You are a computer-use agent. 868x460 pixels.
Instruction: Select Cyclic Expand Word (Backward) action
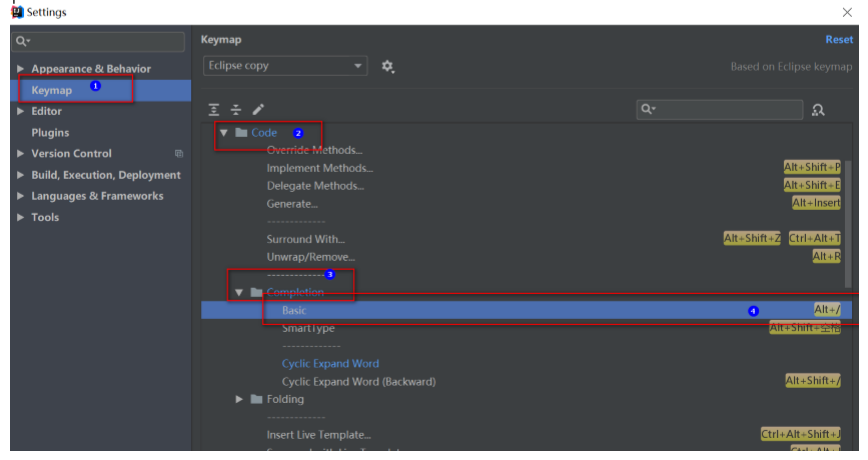pos(359,381)
